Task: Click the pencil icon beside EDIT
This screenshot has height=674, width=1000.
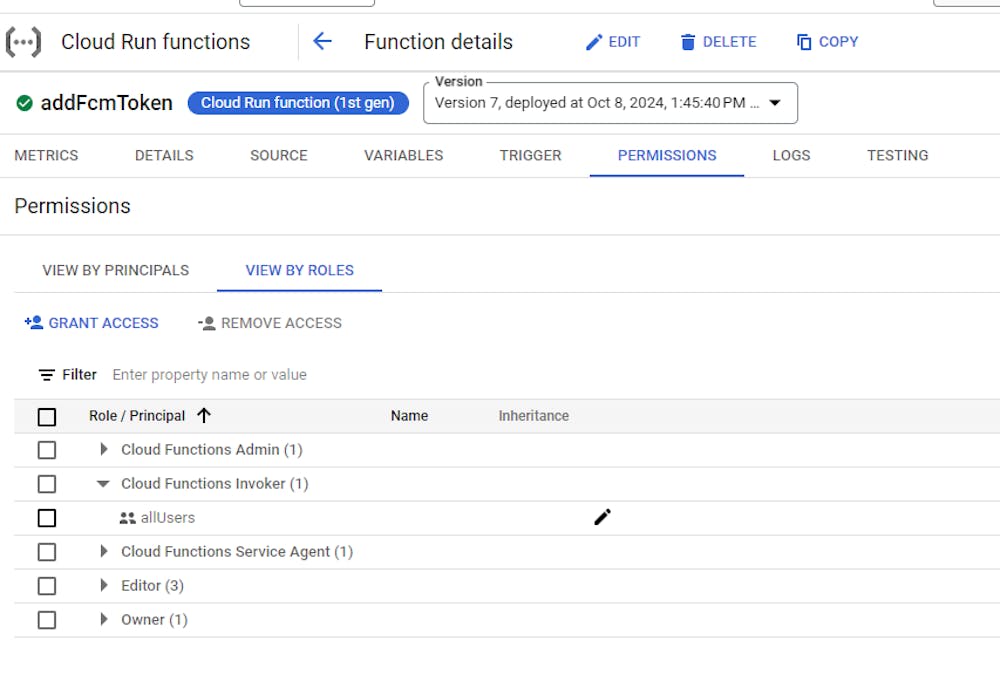Action: click(x=594, y=42)
